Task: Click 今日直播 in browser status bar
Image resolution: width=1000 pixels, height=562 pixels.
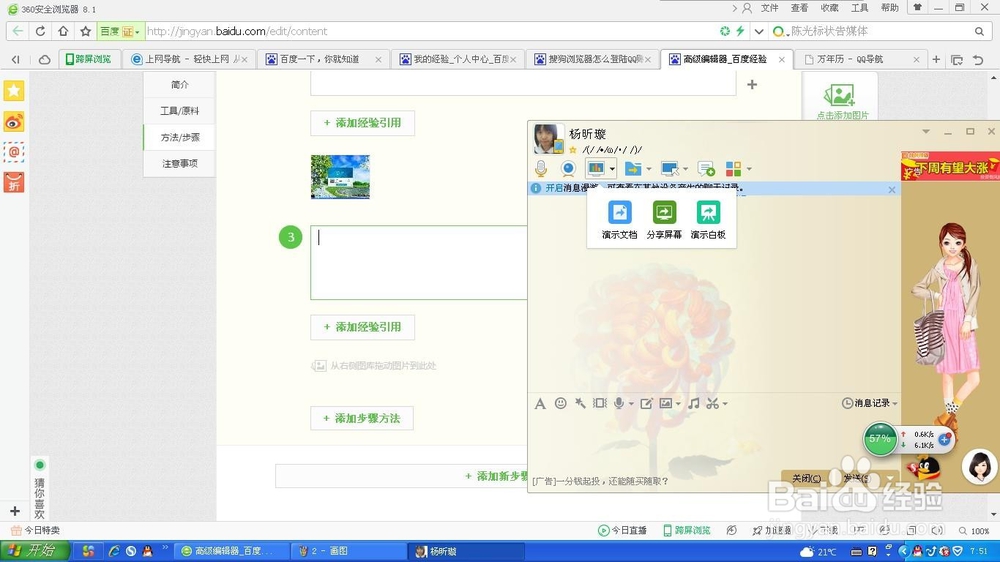Action: pos(622,530)
